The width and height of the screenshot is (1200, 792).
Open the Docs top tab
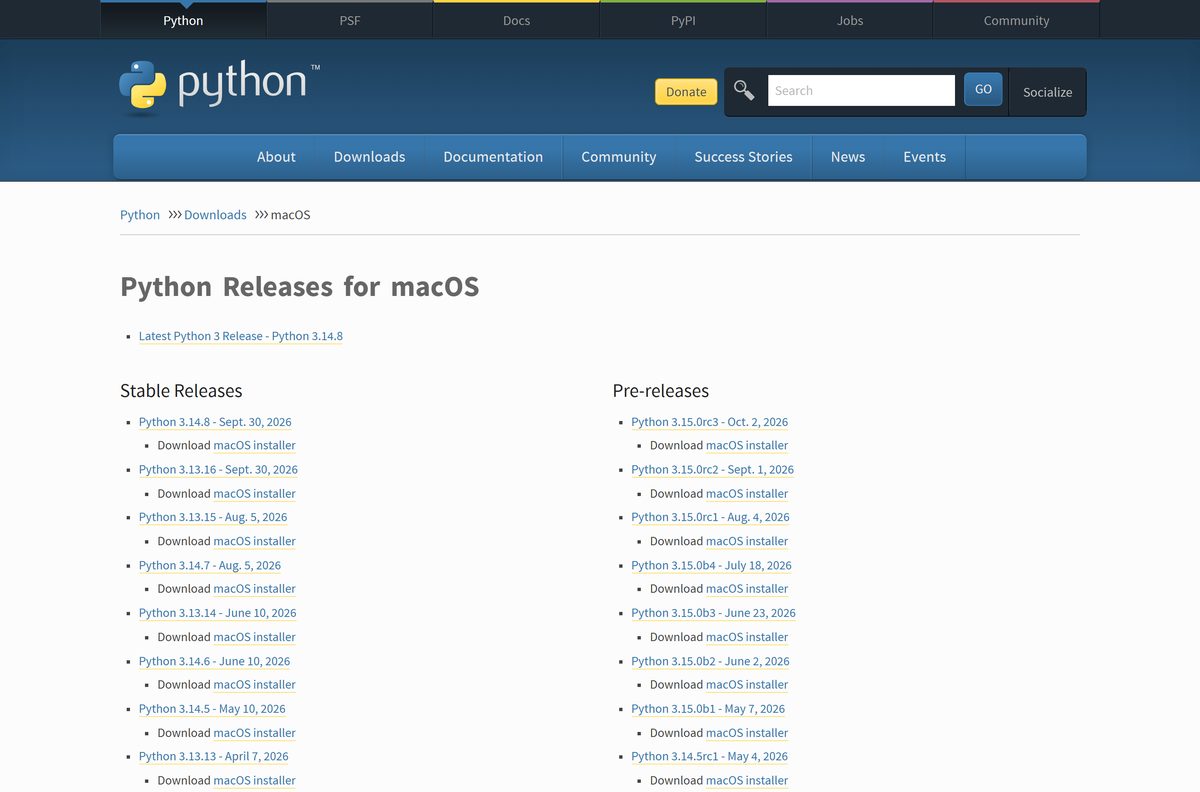pyautogui.click(x=516, y=20)
